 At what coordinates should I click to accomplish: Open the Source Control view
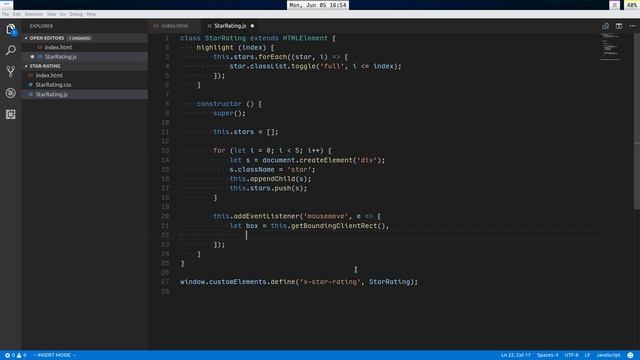point(11,71)
